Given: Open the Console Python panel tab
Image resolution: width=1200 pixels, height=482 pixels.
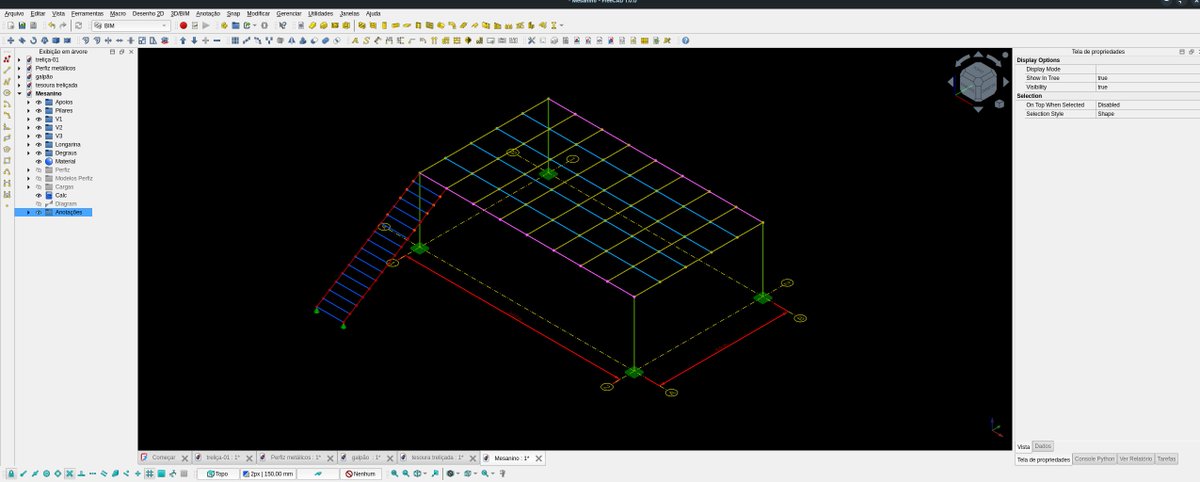Looking at the screenshot, I should [1094, 458].
